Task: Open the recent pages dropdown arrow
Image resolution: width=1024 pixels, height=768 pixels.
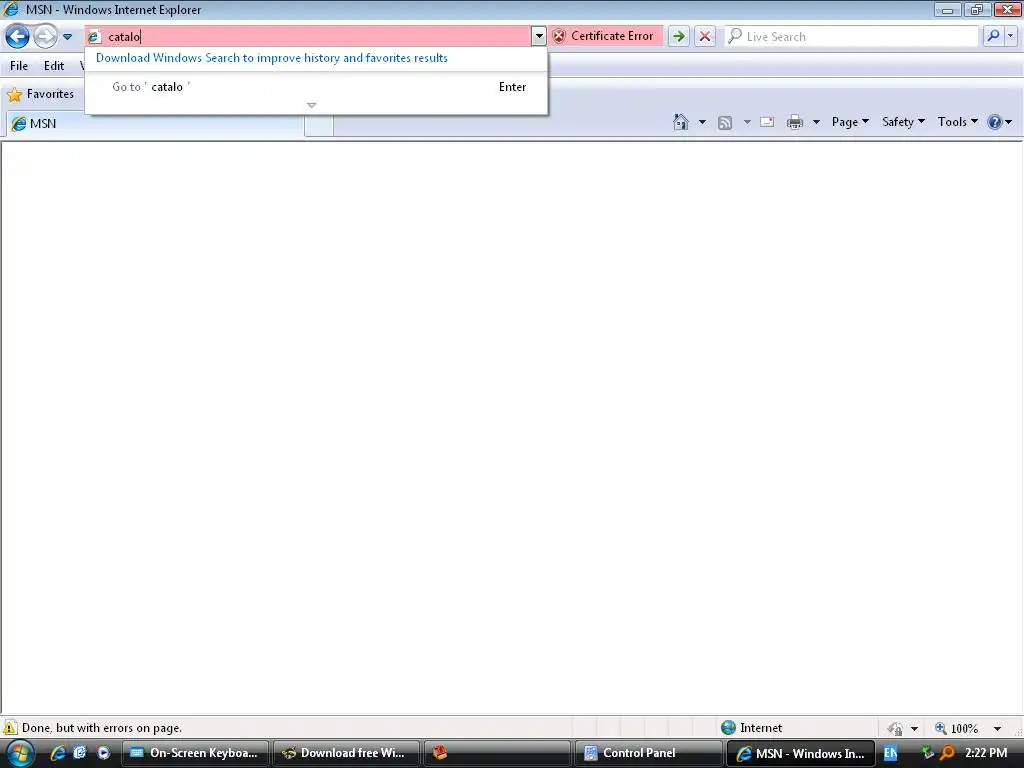Action: [x=67, y=37]
